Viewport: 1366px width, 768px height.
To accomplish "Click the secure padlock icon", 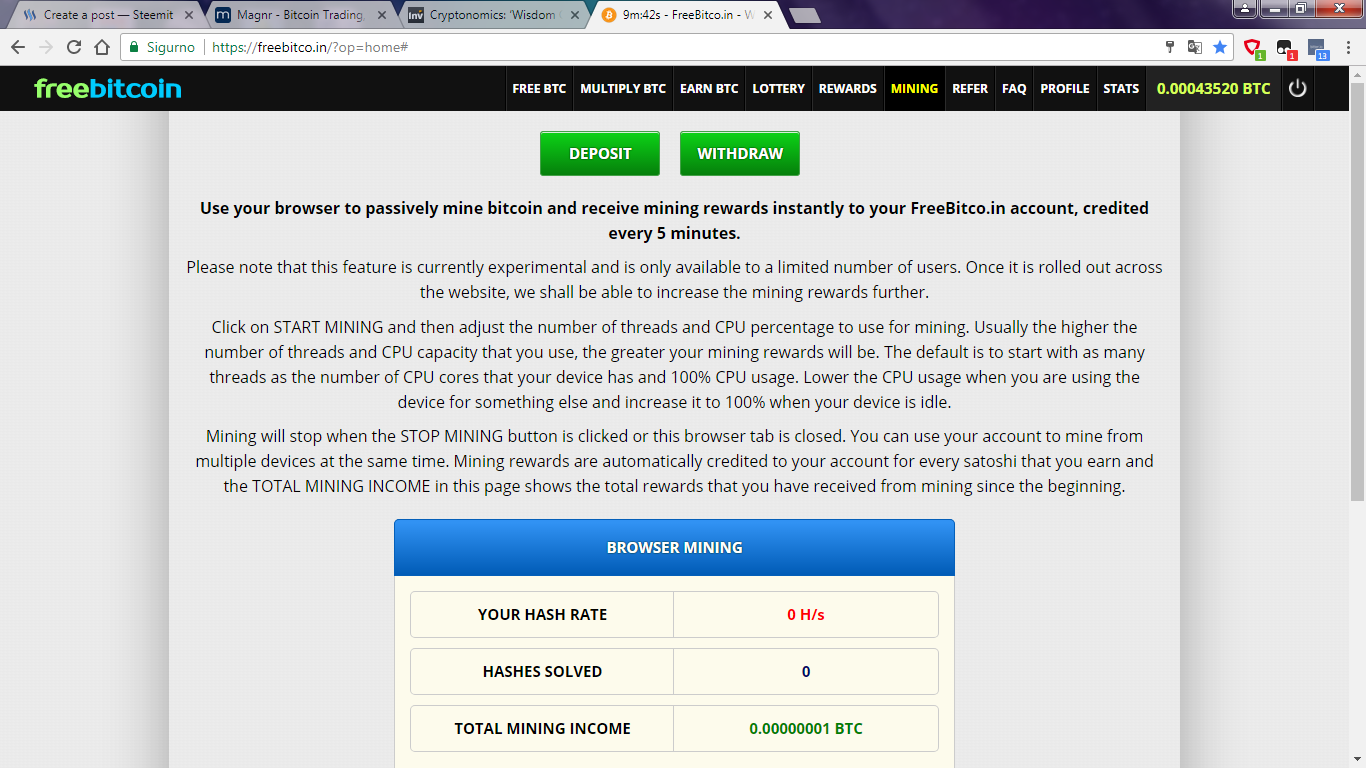I will pos(134,47).
